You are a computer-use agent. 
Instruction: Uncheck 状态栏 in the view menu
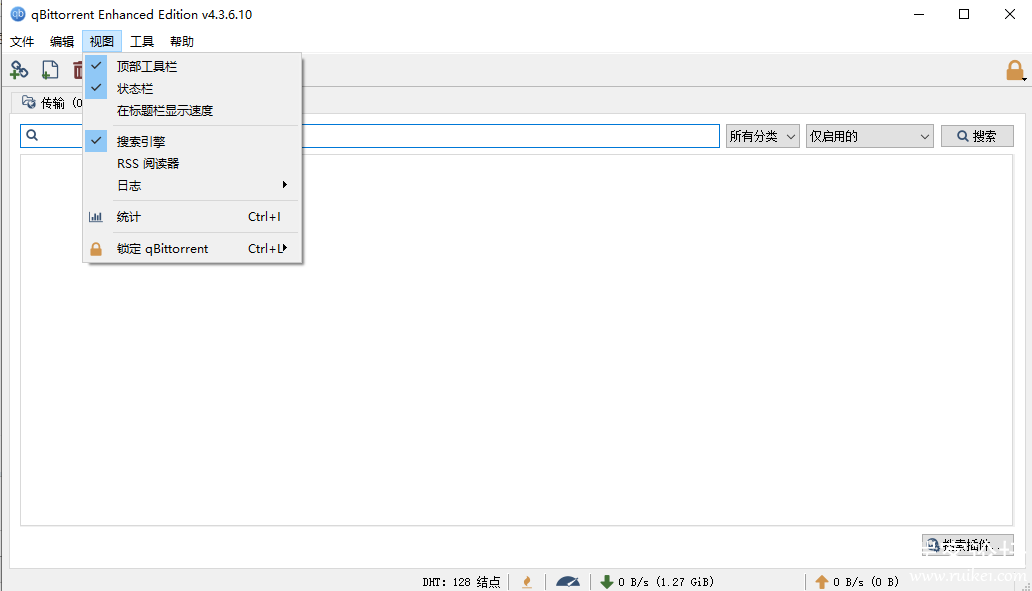pos(193,88)
